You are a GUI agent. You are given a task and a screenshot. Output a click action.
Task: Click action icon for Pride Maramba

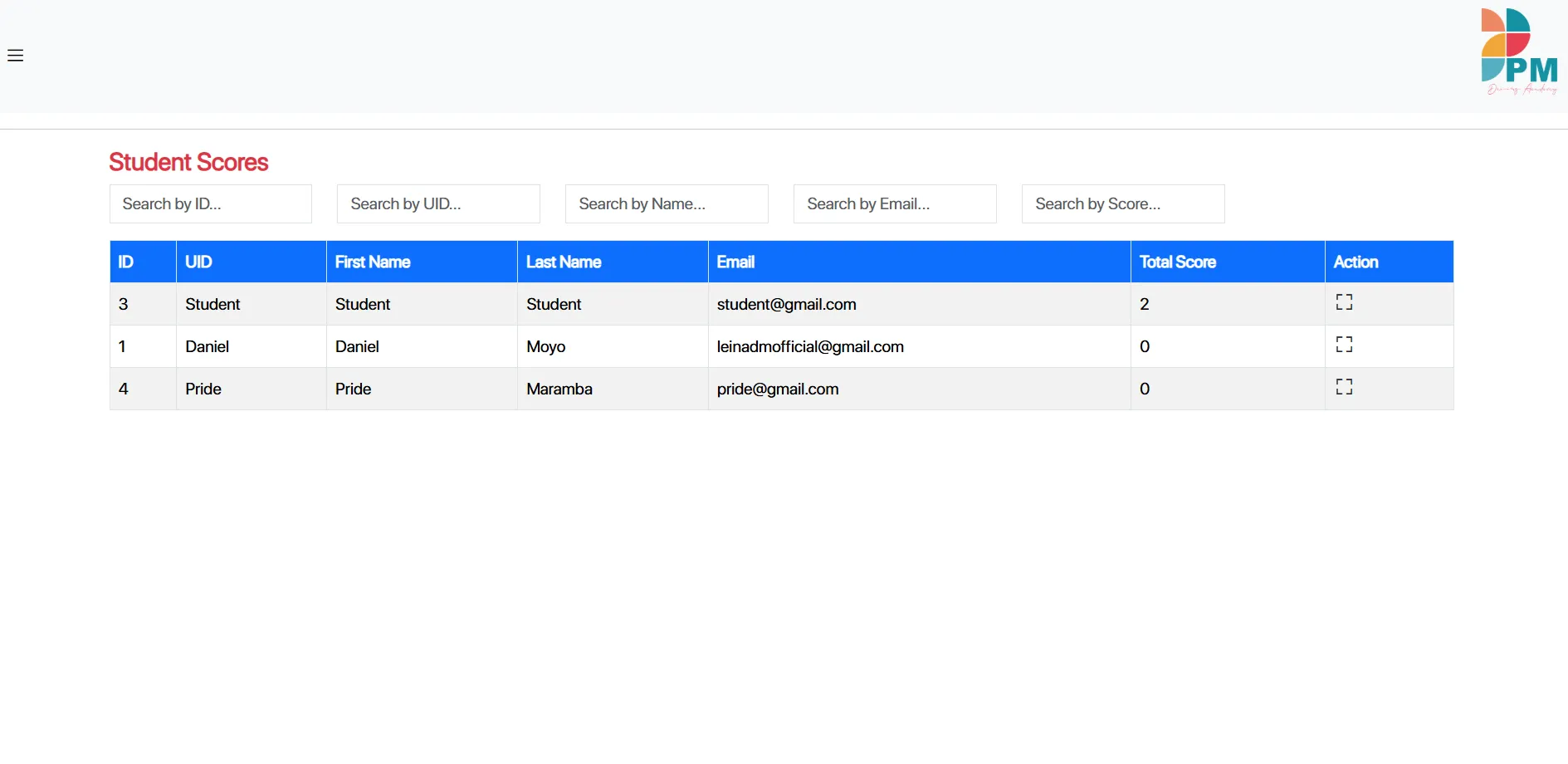[x=1344, y=387]
